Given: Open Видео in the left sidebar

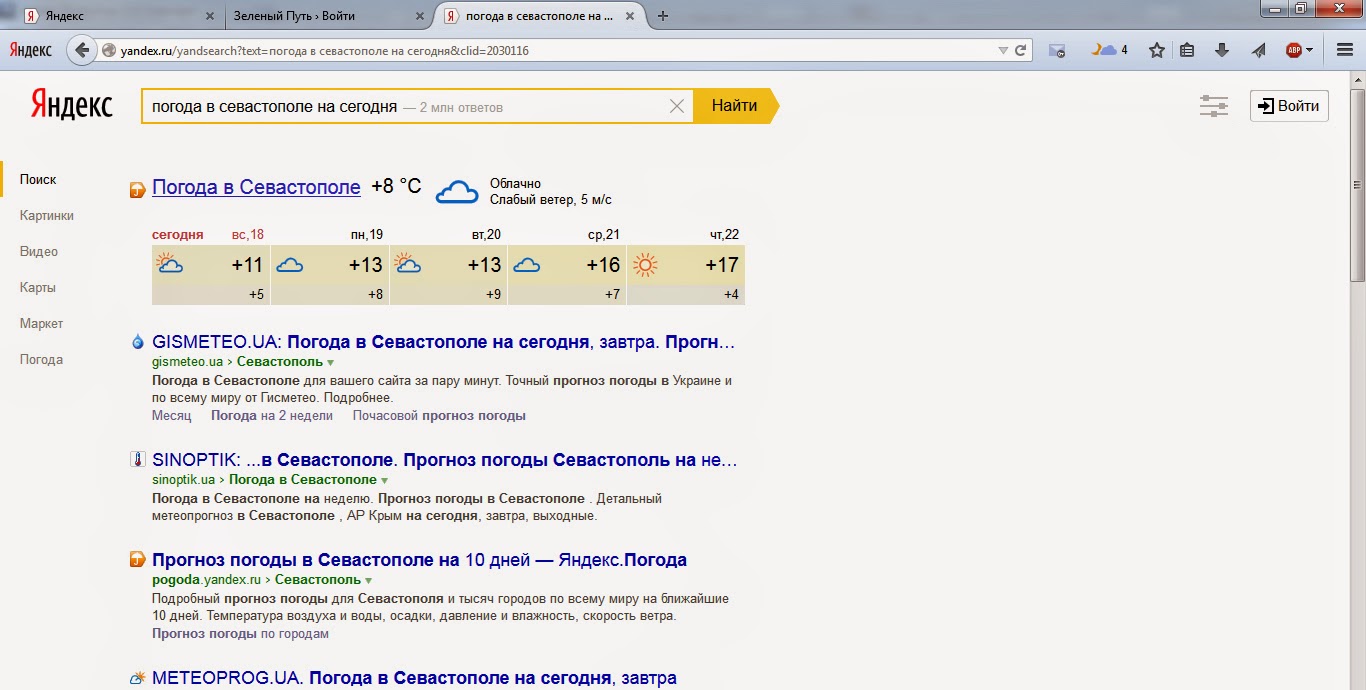Looking at the screenshot, I should click(x=39, y=251).
